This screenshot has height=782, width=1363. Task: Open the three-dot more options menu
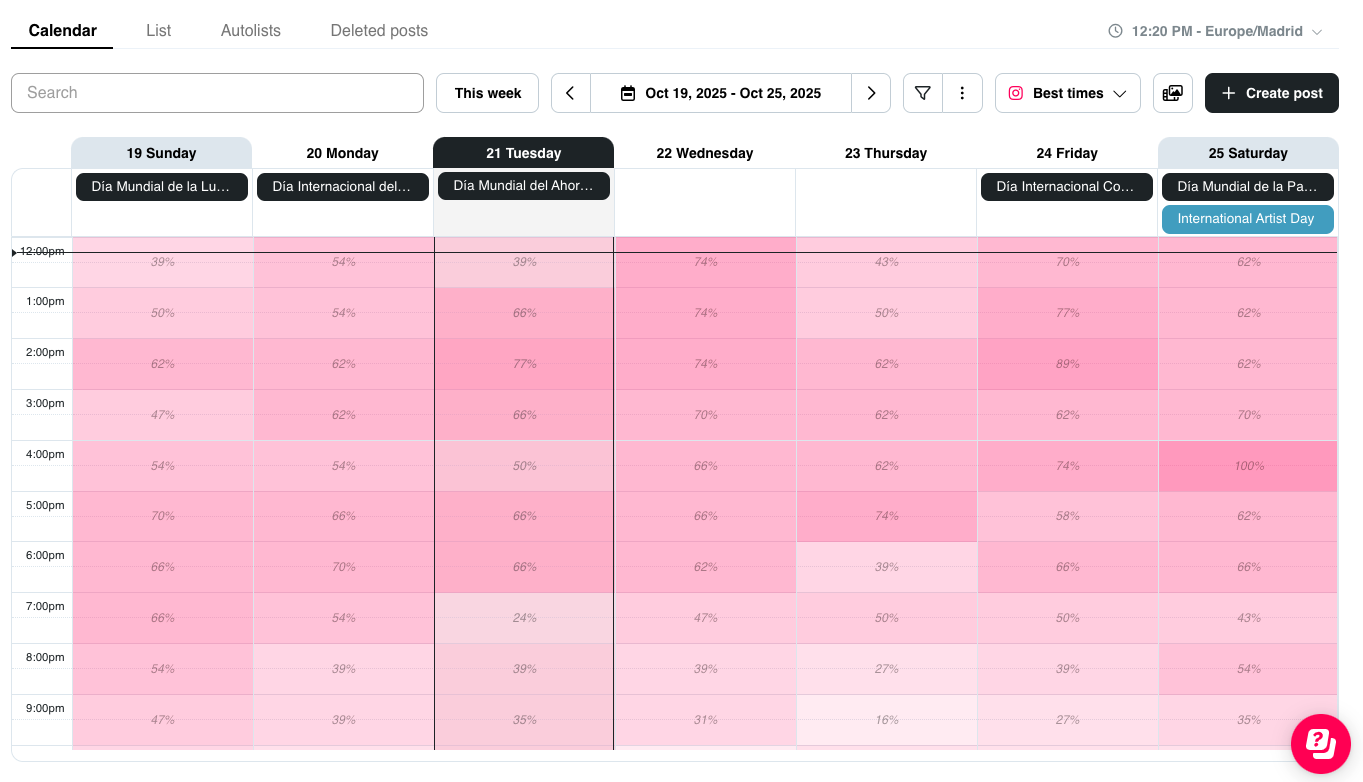(962, 93)
